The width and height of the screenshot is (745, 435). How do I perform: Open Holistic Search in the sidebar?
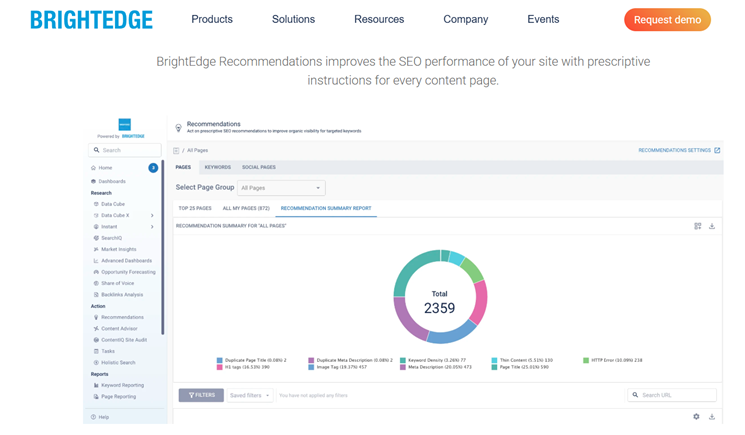(118, 363)
